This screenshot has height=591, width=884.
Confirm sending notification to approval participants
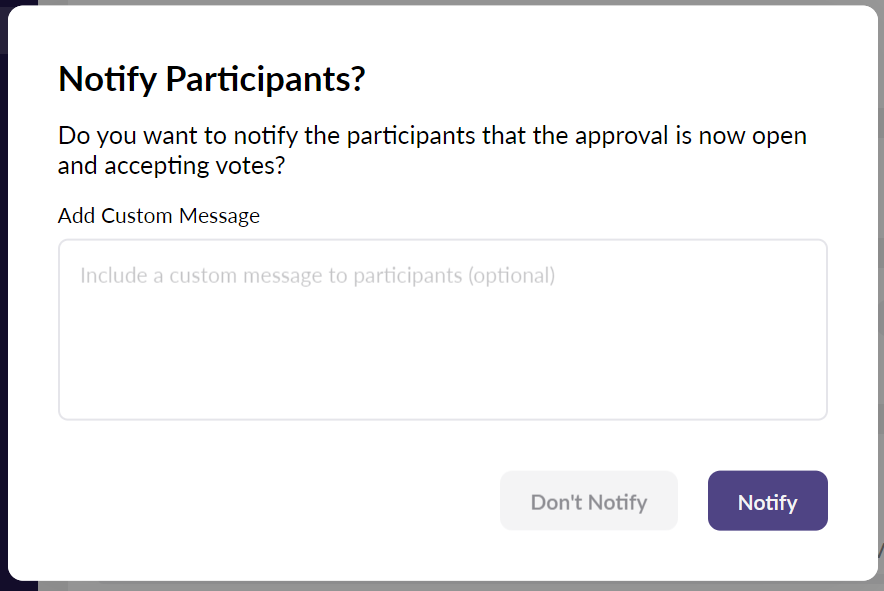tap(767, 501)
